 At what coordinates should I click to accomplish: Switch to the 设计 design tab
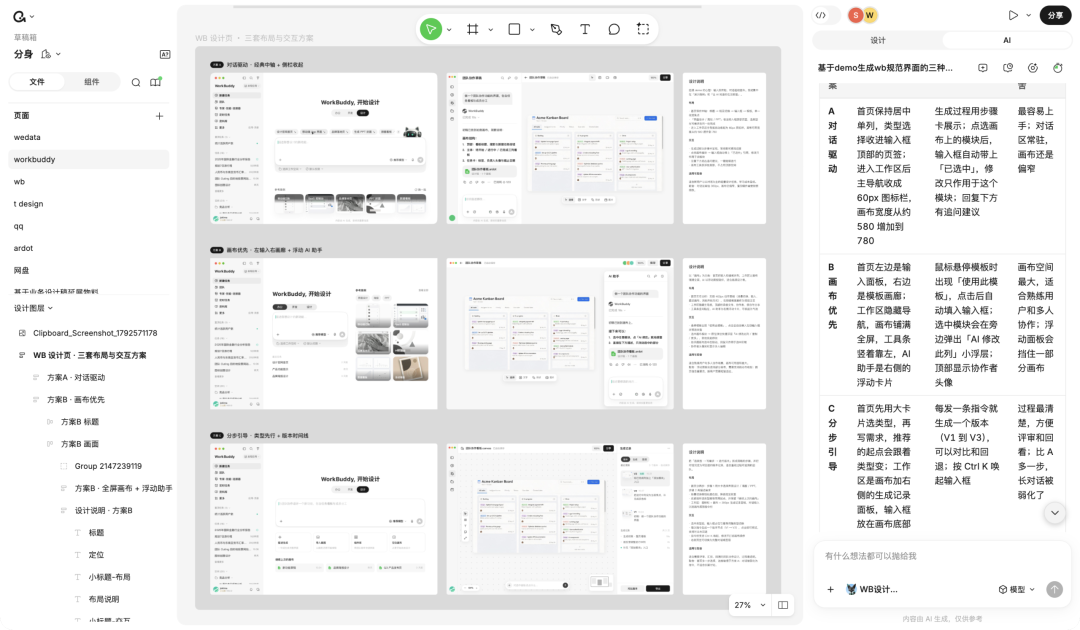click(x=878, y=41)
